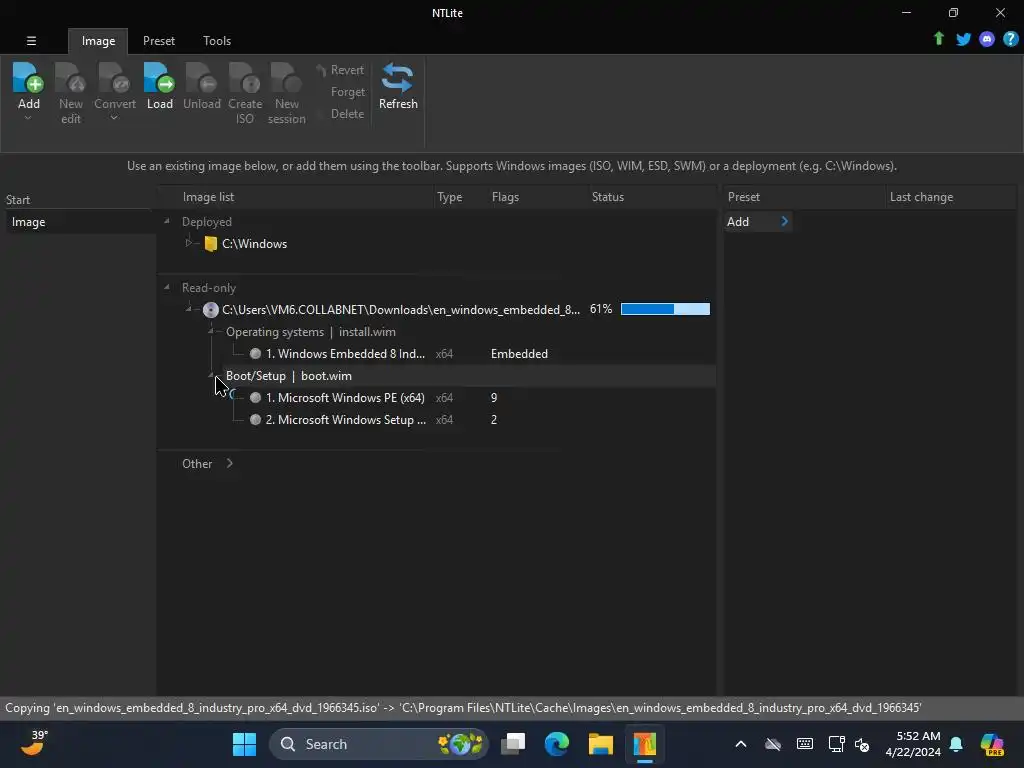Open the hamburger main menu
Image resolution: width=1024 pixels, height=768 pixels.
tap(31, 40)
